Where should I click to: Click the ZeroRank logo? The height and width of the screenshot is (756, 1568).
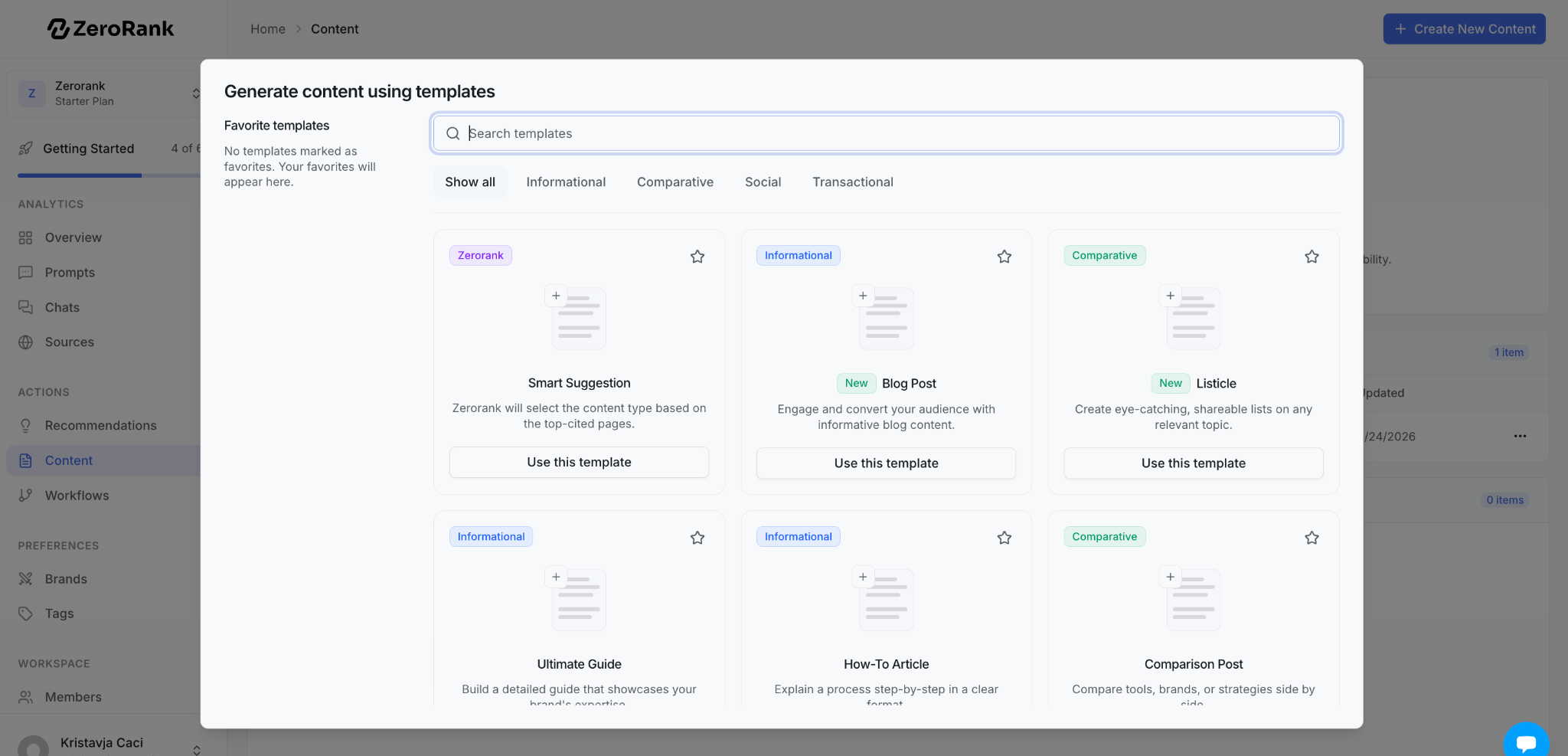click(111, 29)
